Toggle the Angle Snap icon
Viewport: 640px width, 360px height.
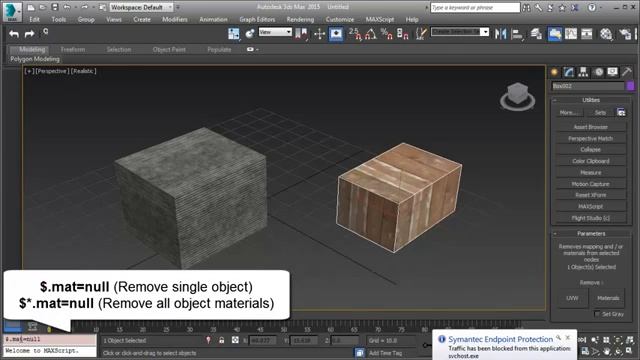pyautogui.click(x=371, y=34)
